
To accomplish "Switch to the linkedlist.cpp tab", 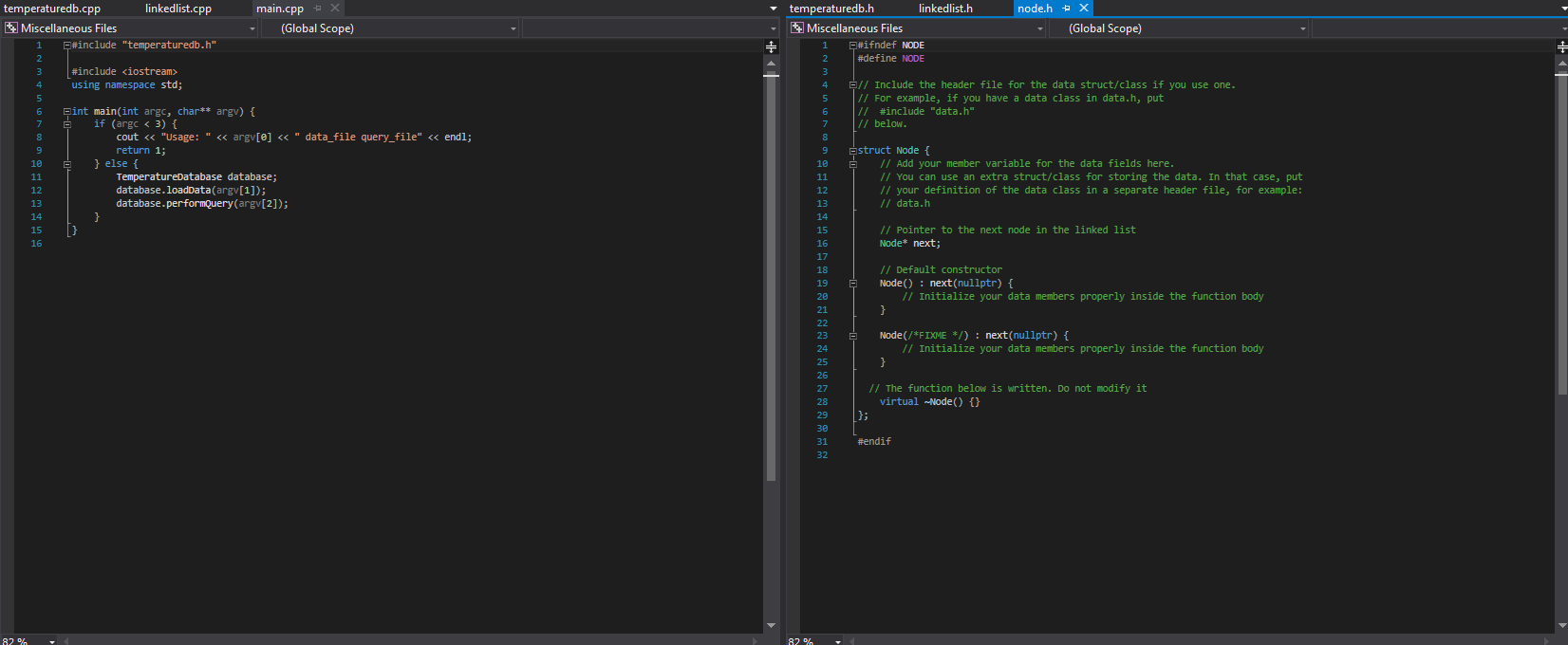I will click(178, 9).
